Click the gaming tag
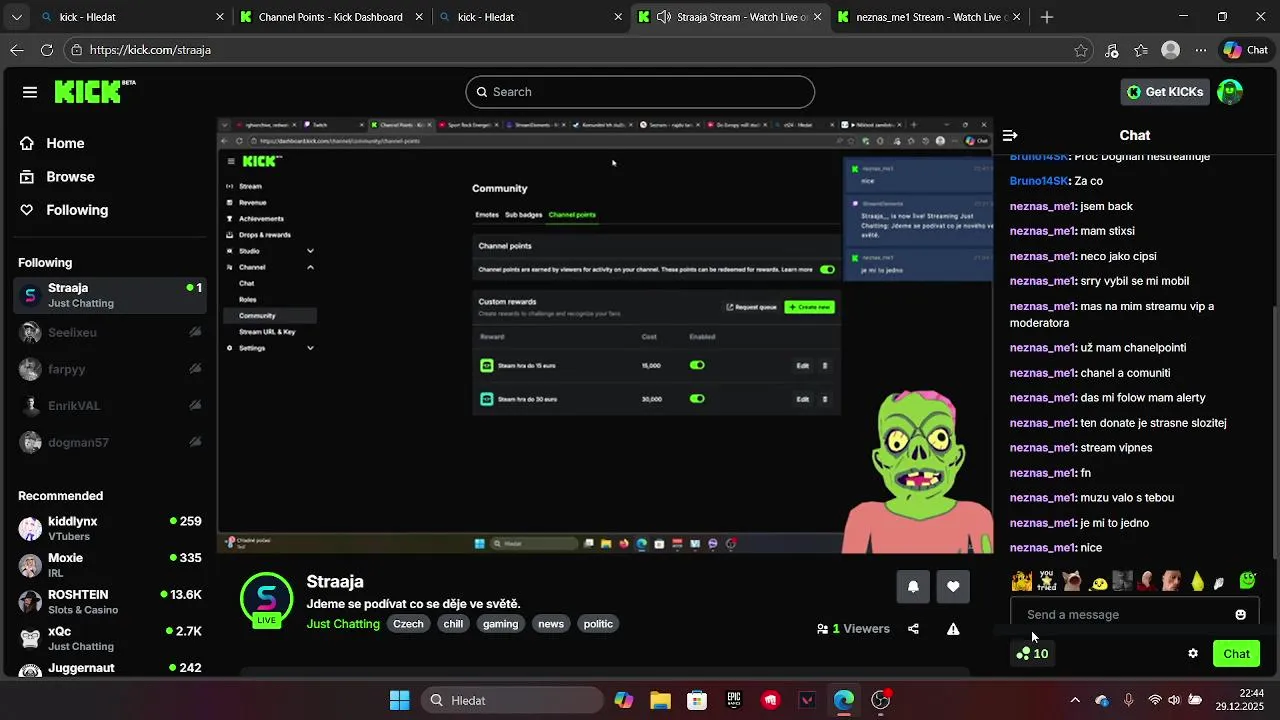1280x720 pixels. pos(500,624)
